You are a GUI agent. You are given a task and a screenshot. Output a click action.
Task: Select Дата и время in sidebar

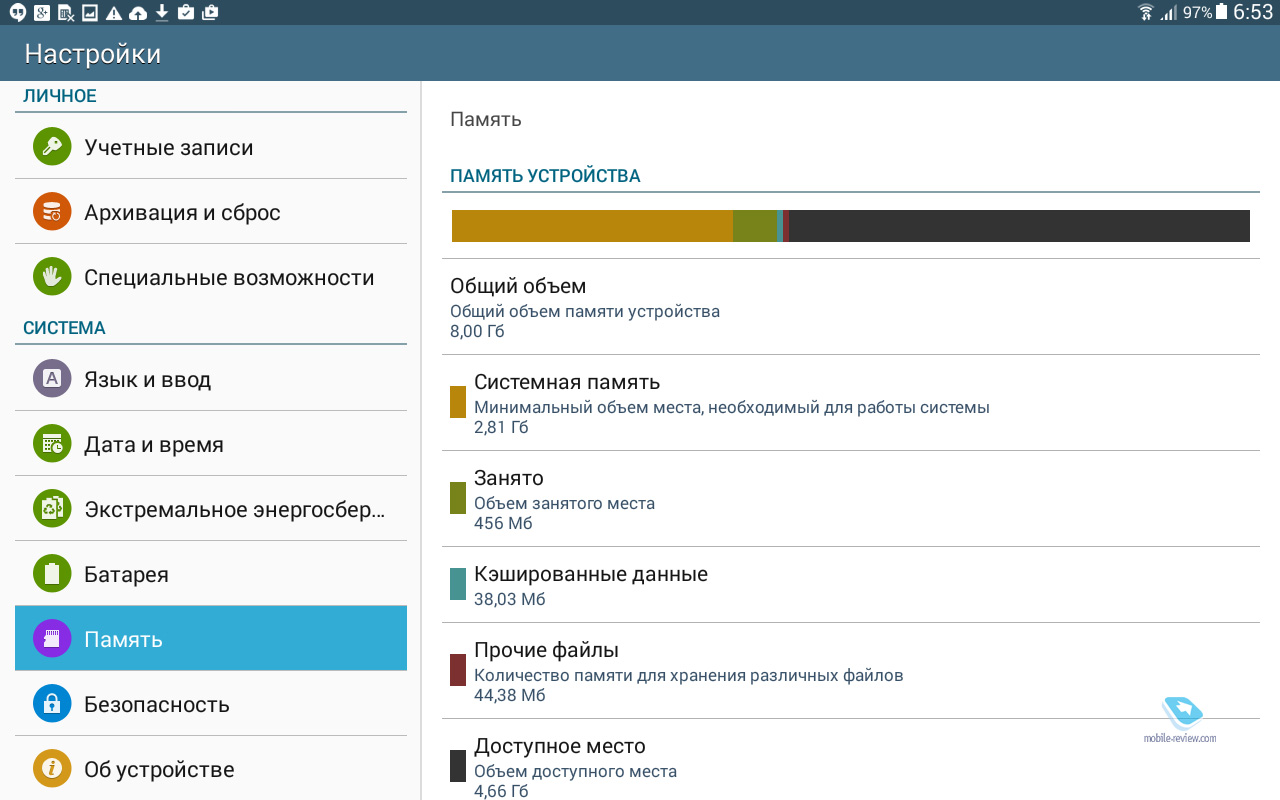(211, 444)
